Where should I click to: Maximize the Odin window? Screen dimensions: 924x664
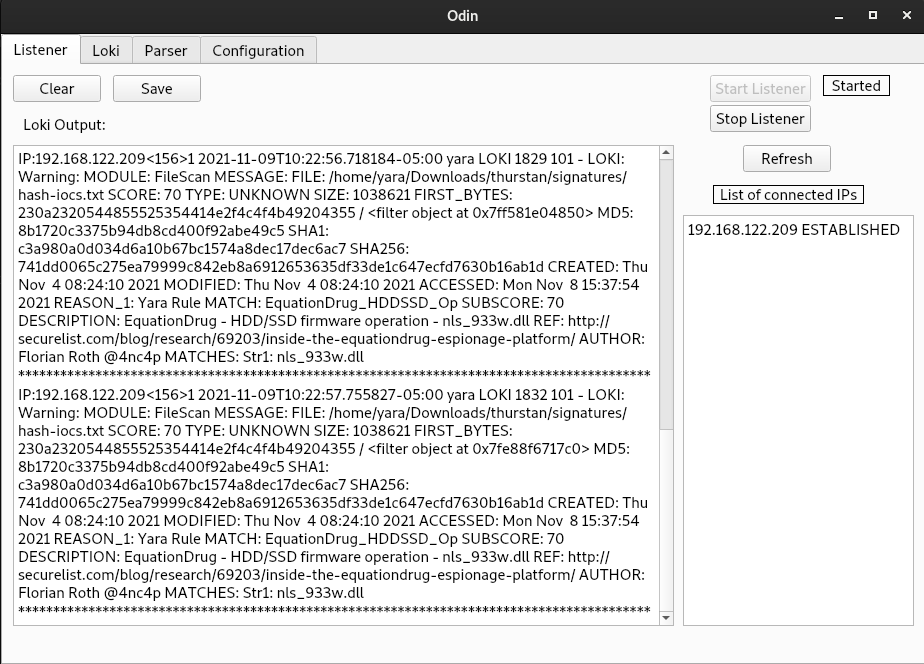pos(873,16)
